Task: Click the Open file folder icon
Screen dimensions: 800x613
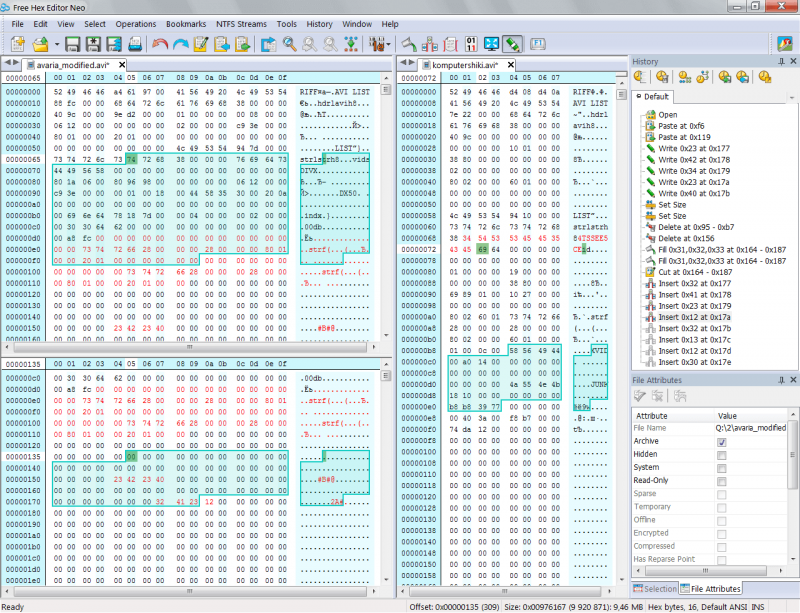Action: pos(40,44)
